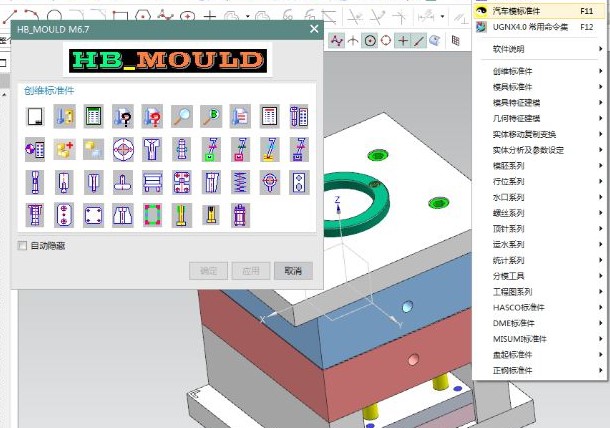Toggle the plus intersection snap point button
610x428 pixels.
pyautogui.click(x=402, y=40)
